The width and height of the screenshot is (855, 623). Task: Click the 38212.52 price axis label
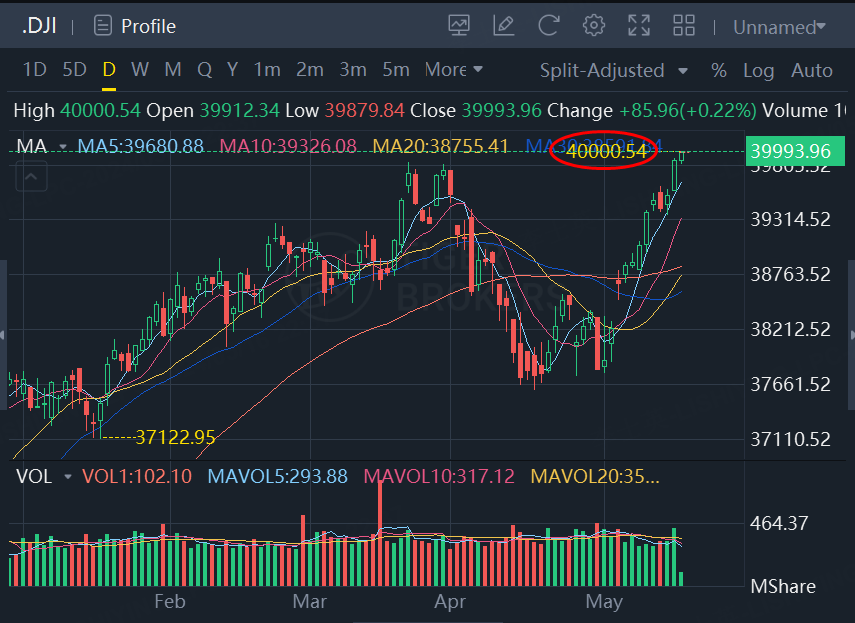(791, 329)
